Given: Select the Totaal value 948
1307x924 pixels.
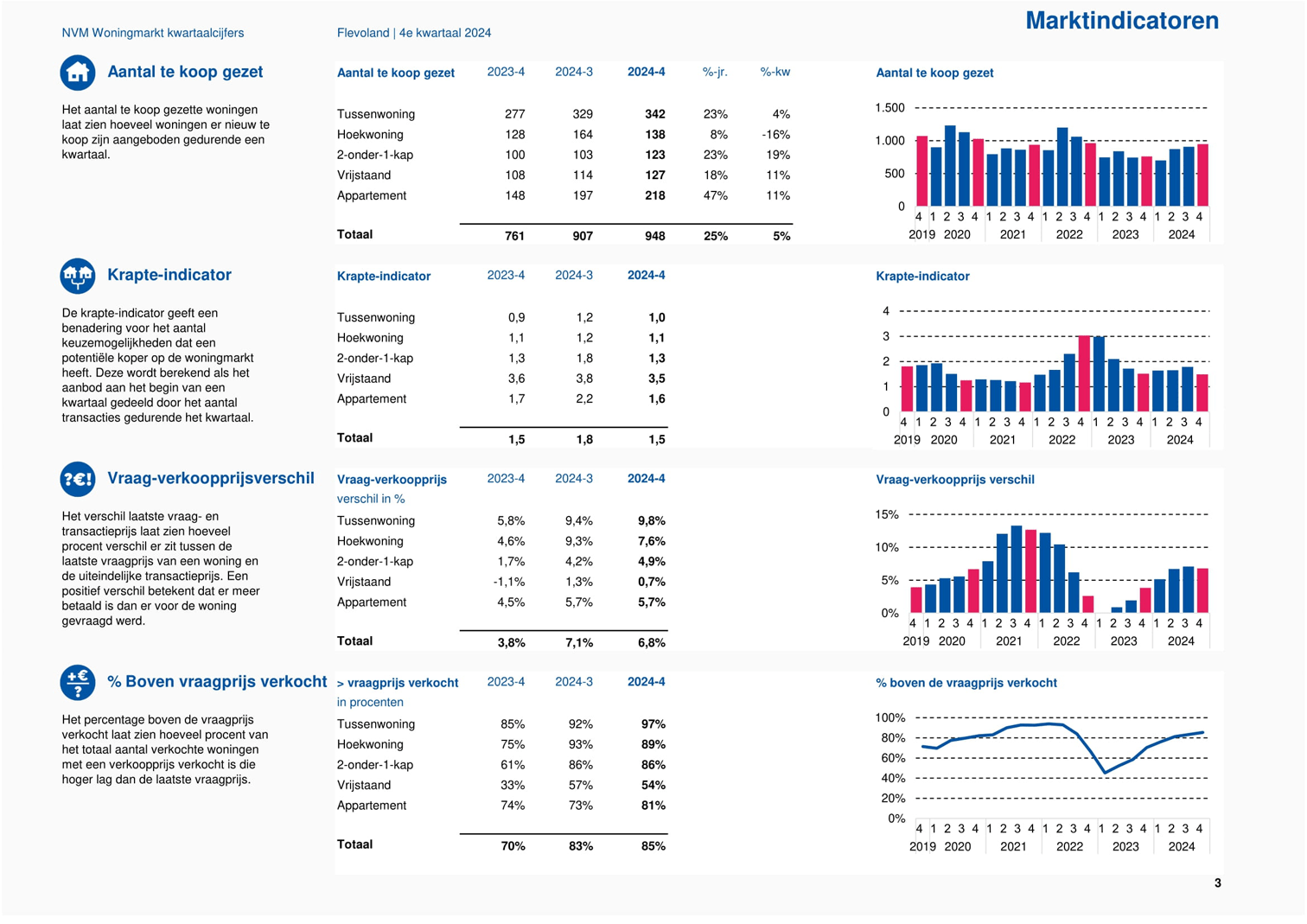Looking at the screenshot, I should click(654, 236).
